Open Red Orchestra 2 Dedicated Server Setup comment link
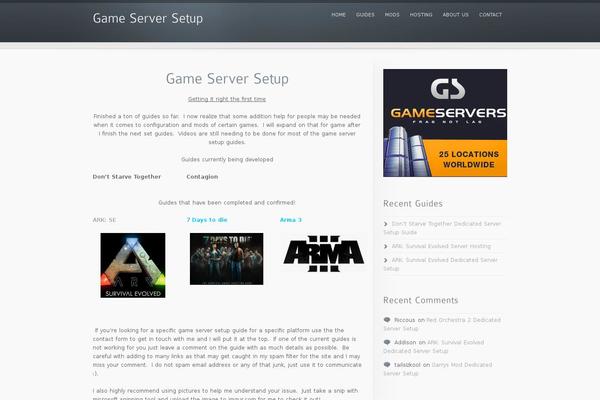Image resolution: width=600 pixels, height=400 pixels. tap(442, 324)
